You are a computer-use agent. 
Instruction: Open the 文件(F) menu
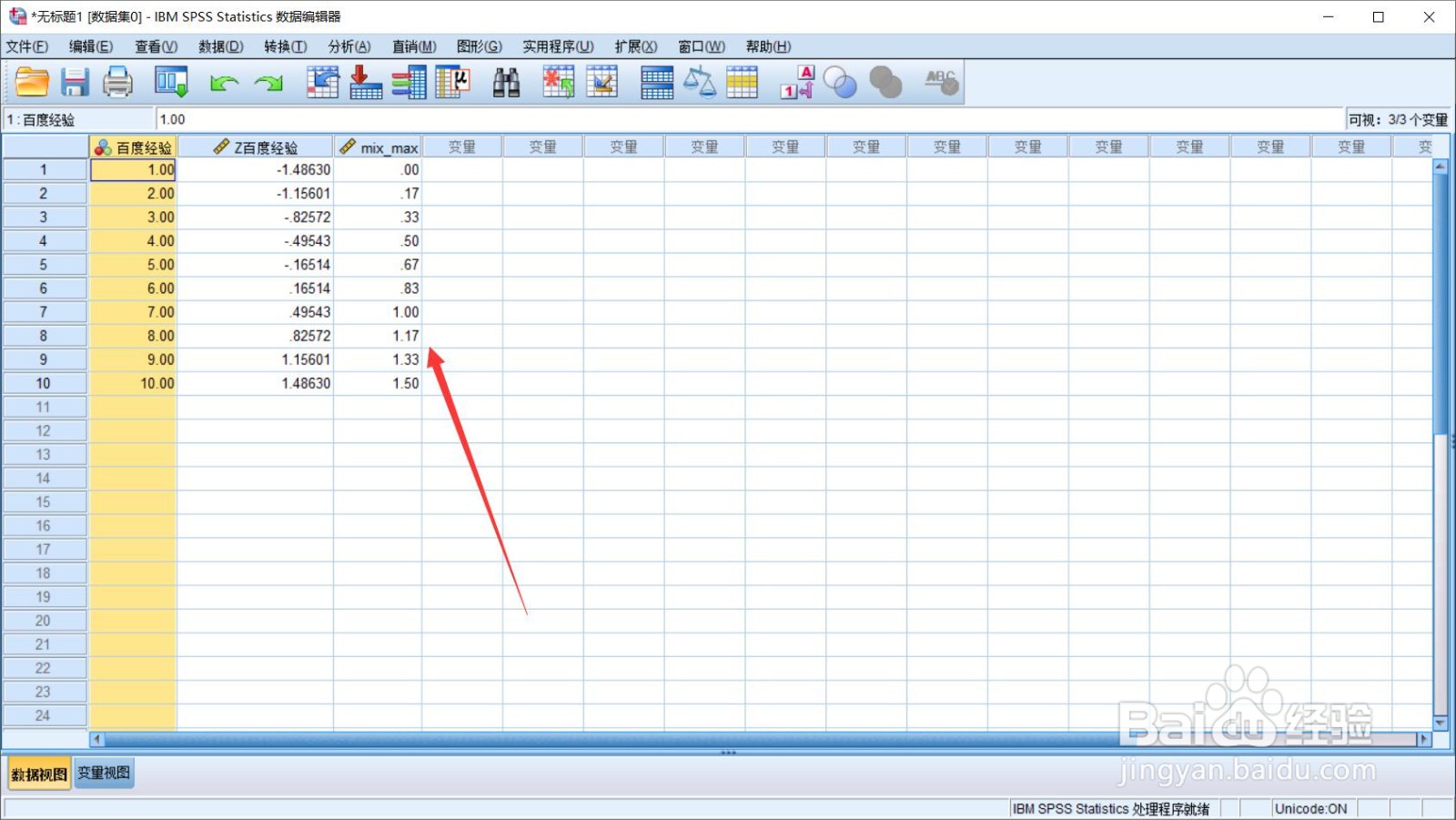[27, 46]
